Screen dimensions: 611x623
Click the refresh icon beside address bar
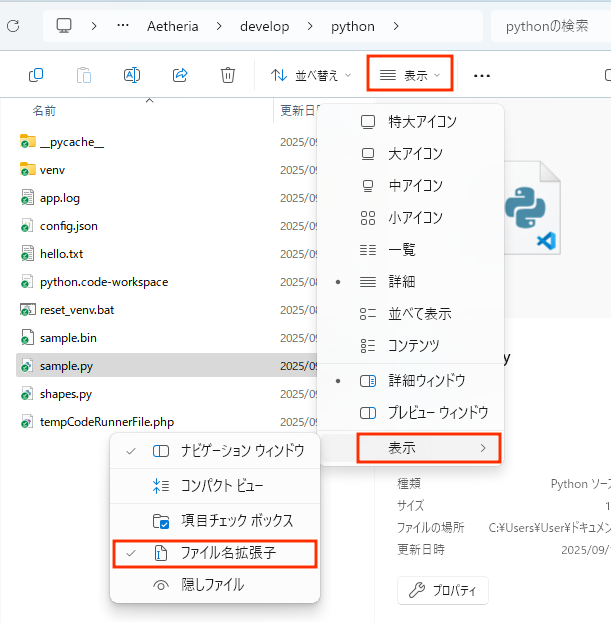tap(13, 25)
